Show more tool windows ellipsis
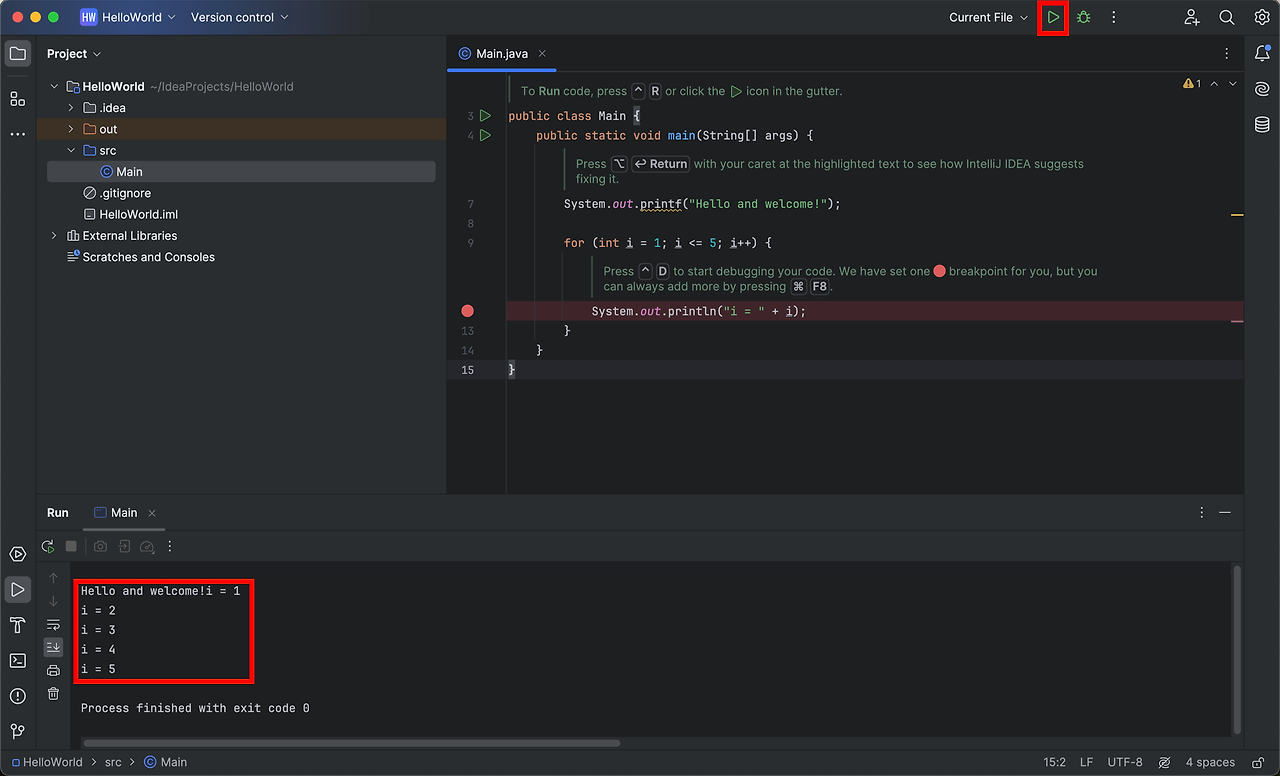The image size is (1280, 776). point(18,133)
